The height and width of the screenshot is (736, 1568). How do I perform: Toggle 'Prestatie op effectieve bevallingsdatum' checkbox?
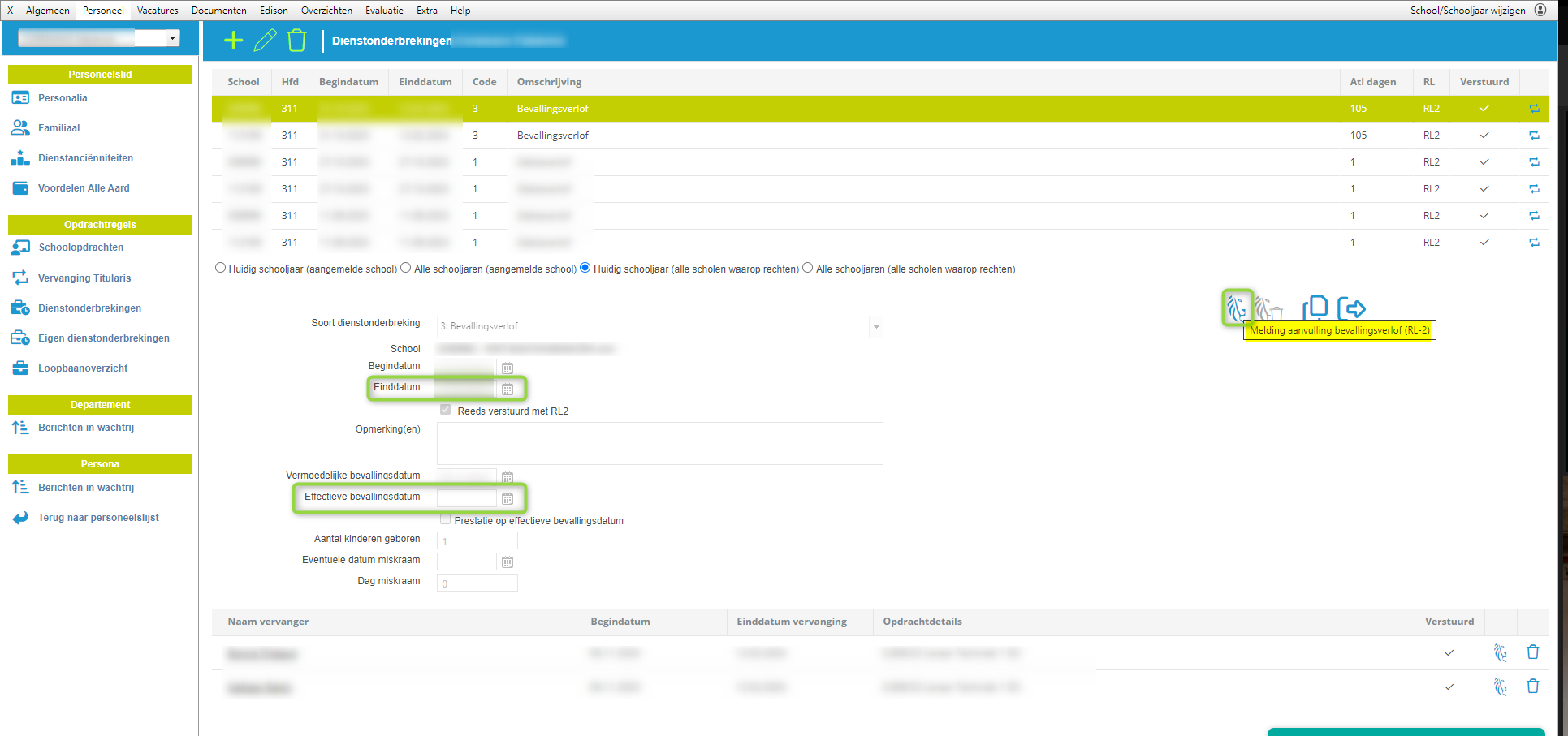click(445, 520)
